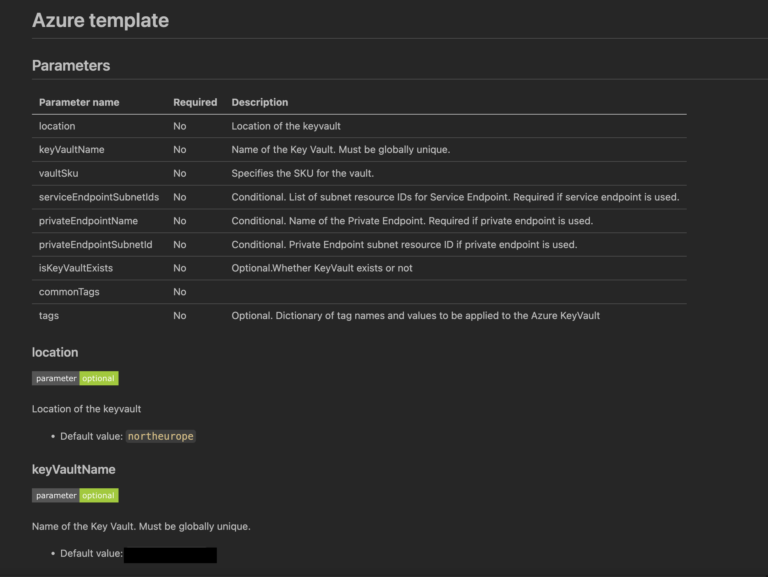Image resolution: width=768 pixels, height=577 pixels.
Task: Click the parameter optional badge under location
Action: pyautogui.click(x=75, y=378)
